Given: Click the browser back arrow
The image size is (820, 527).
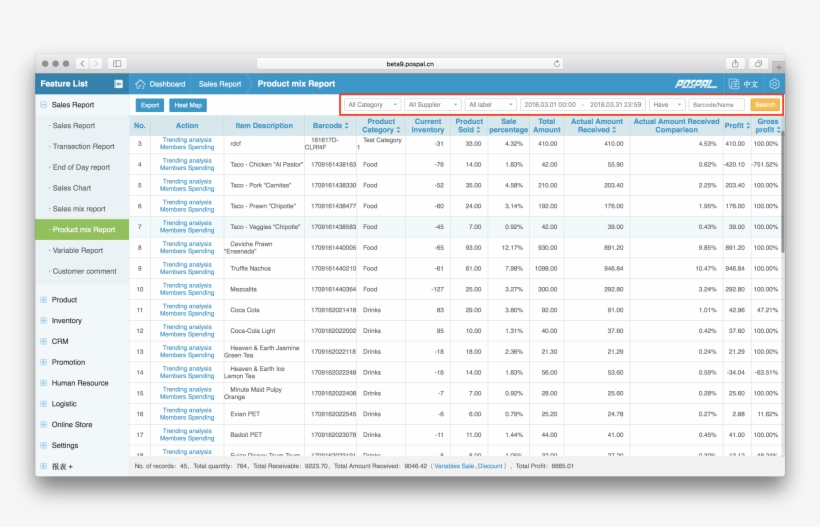Looking at the screenshot, I should (x=83, y=64).
